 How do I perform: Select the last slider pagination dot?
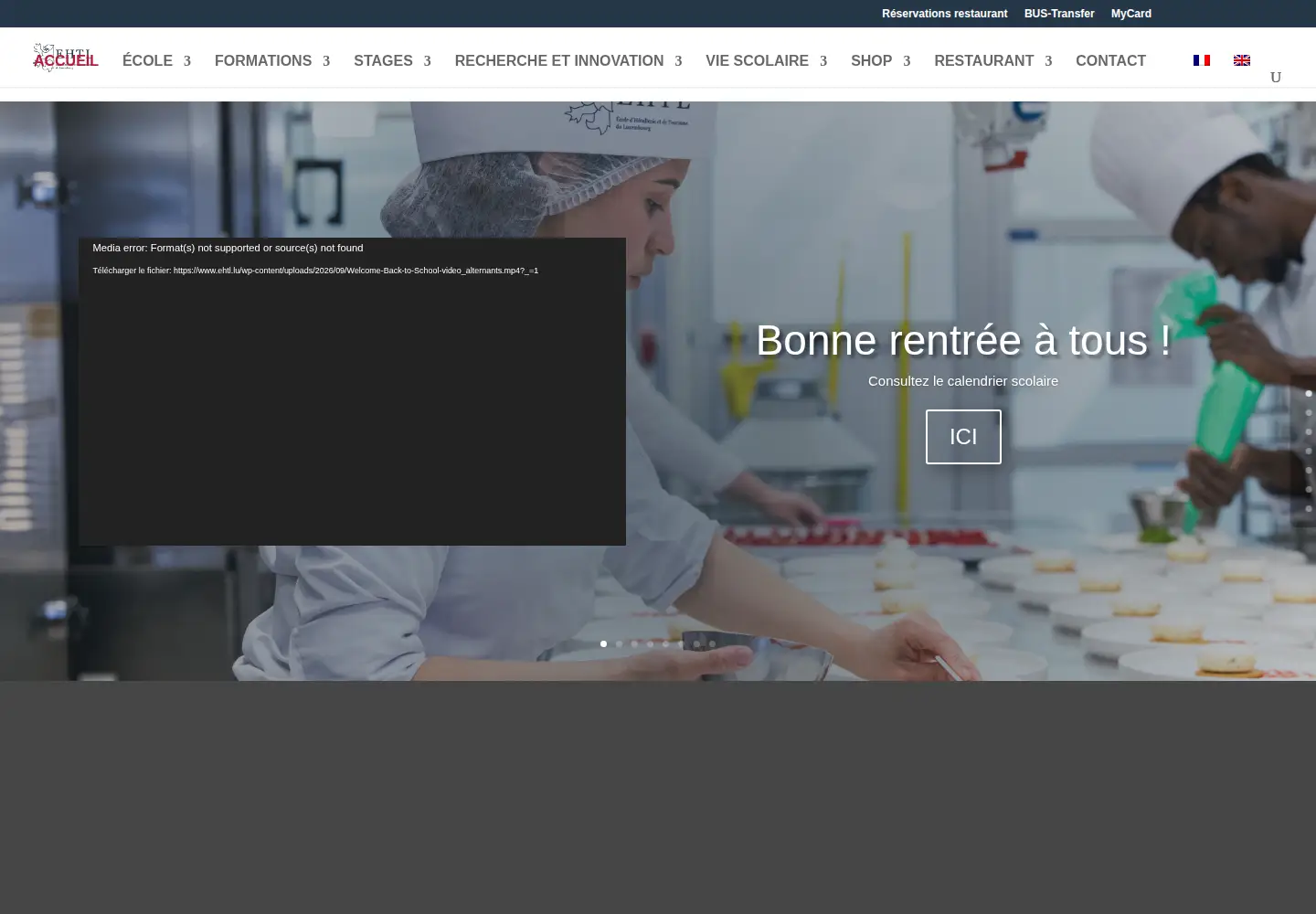(712, 643)
